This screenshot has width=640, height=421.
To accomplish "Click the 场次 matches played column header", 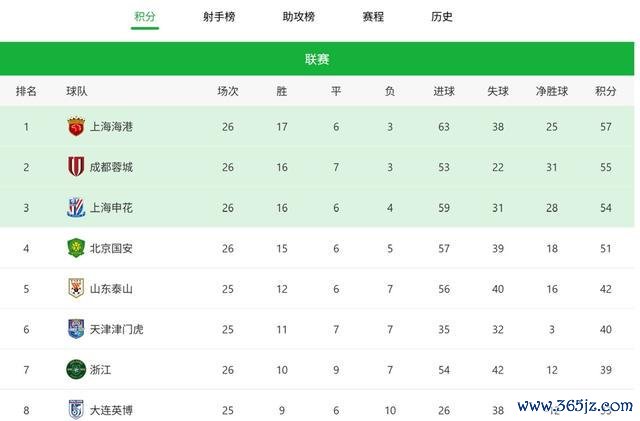I will click(x=228, y=91).
